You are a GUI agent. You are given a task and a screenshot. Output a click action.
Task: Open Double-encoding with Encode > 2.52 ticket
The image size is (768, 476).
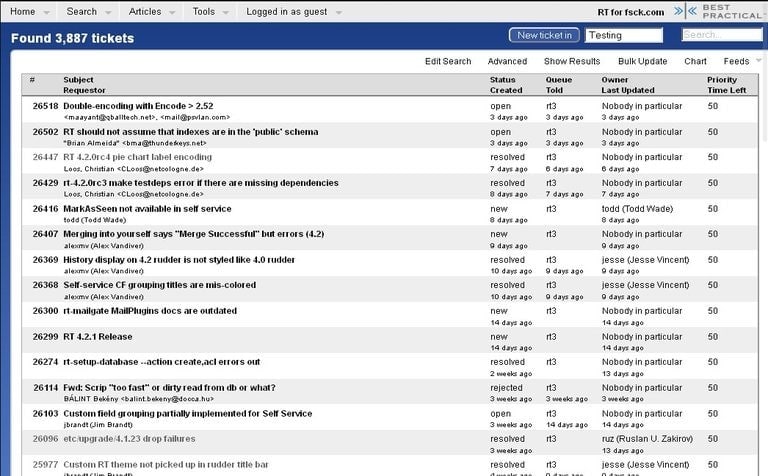[x=138, y=106]
